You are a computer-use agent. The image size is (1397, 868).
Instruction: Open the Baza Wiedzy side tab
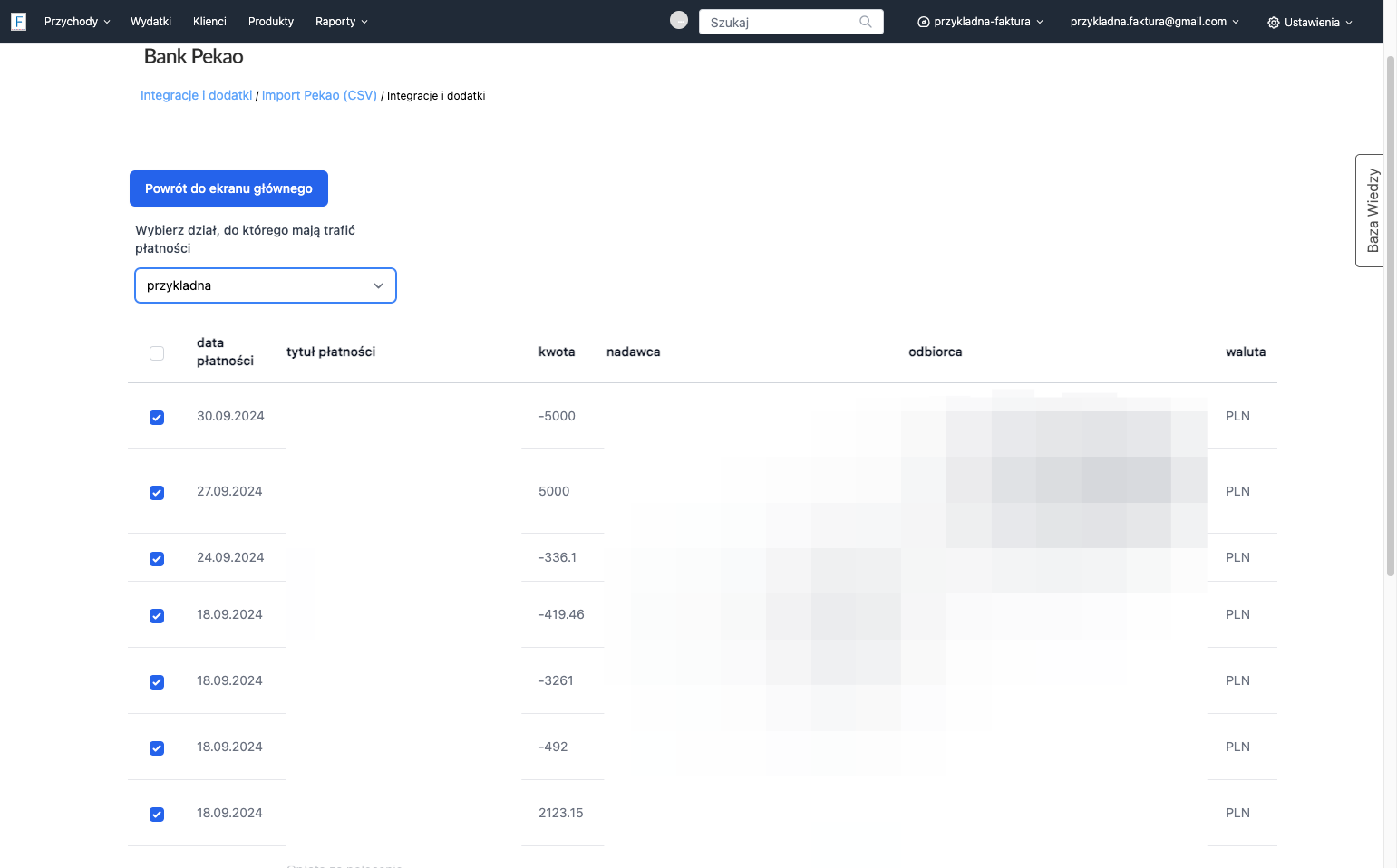[x=1371, y=210]
